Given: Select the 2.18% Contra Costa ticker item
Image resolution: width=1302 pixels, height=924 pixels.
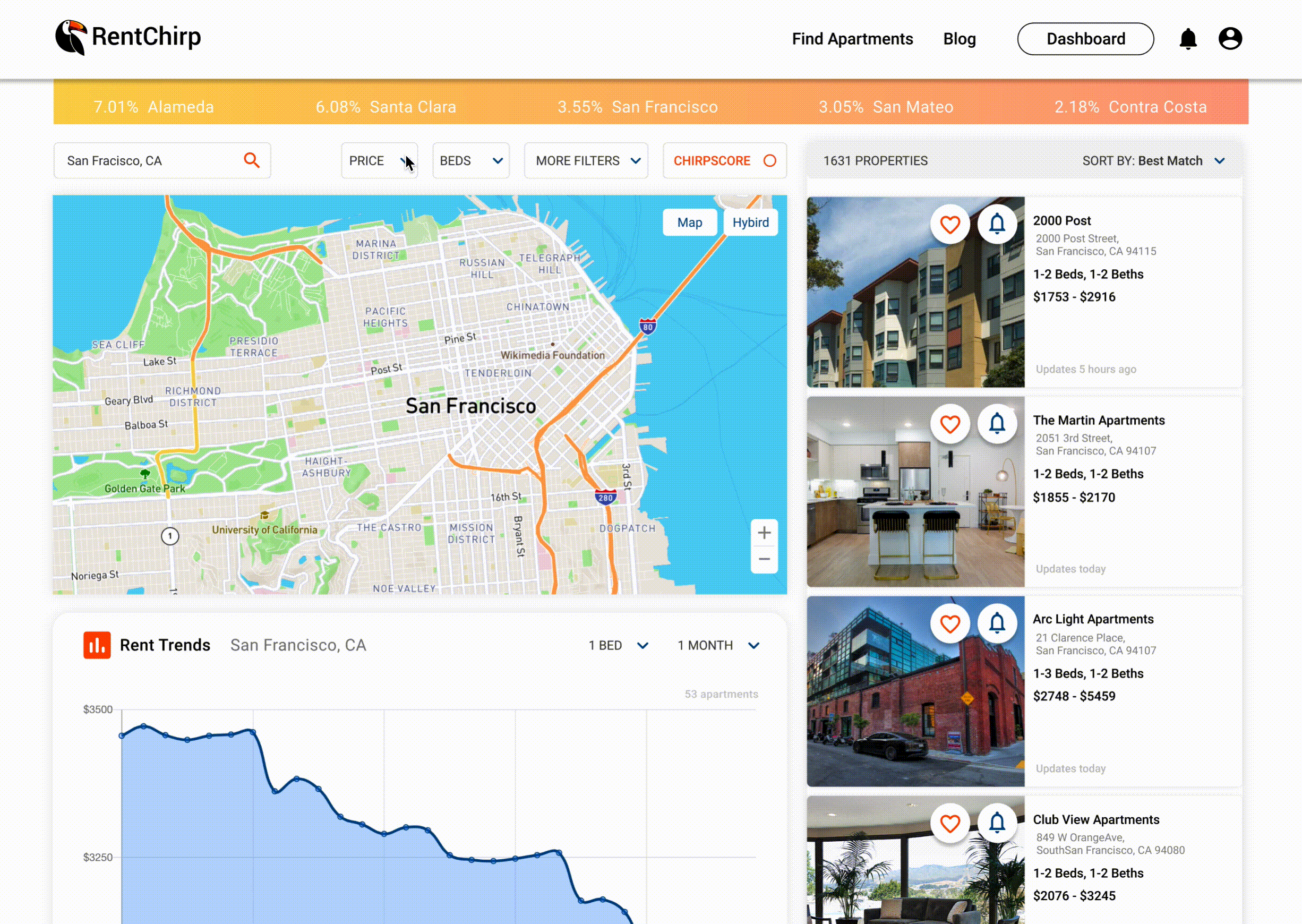Looking at the screenshot, I should tap(1131, 107).
